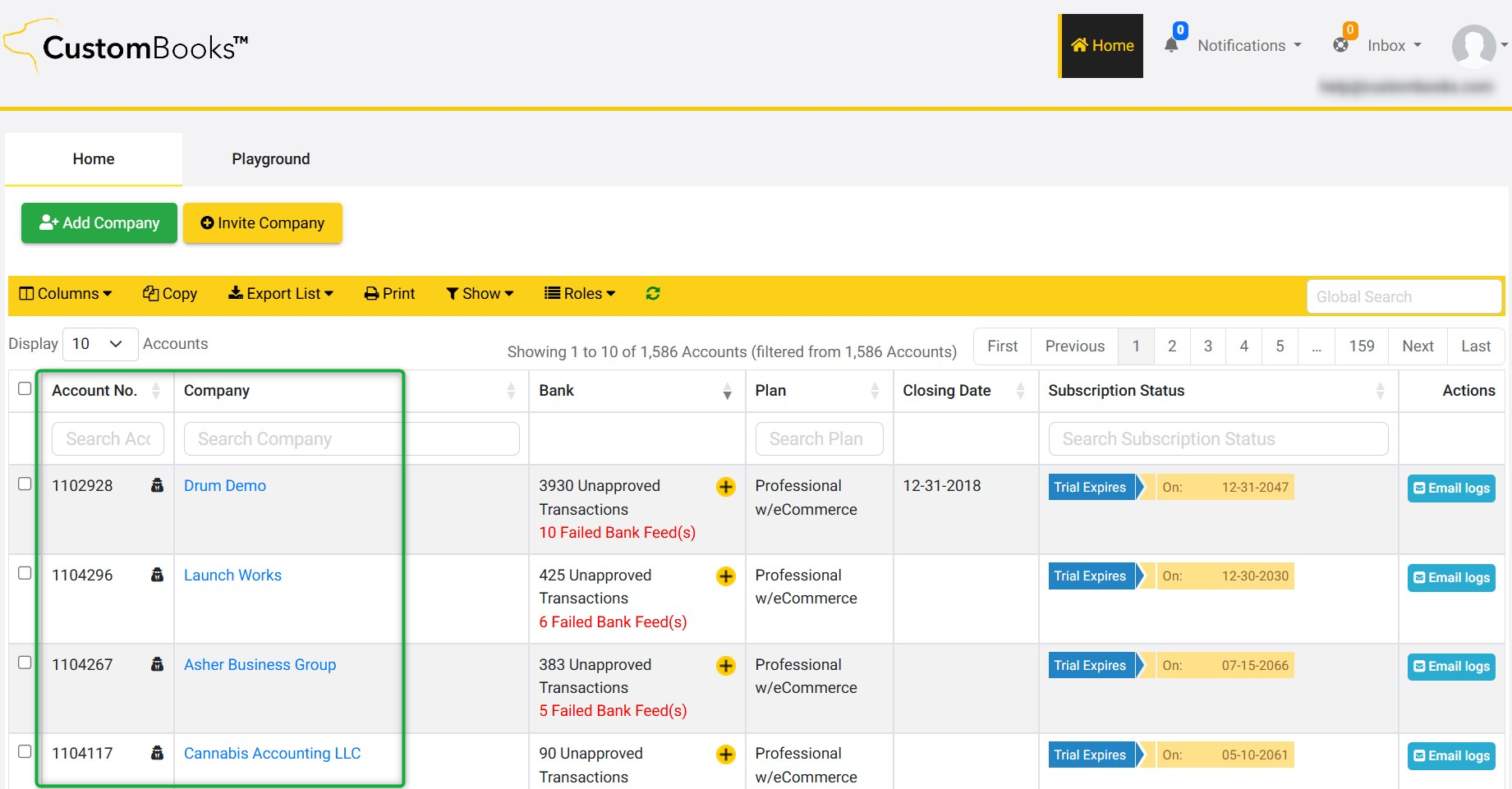Expand the Columns dropdown menu

click(66, 294)
